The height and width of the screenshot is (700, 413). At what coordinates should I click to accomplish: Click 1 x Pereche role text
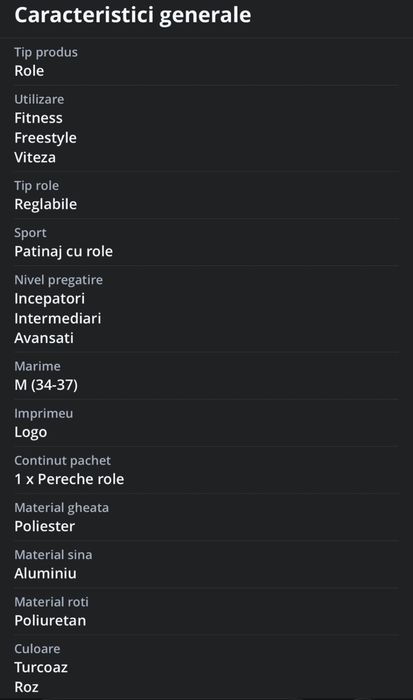pos(69,479)
